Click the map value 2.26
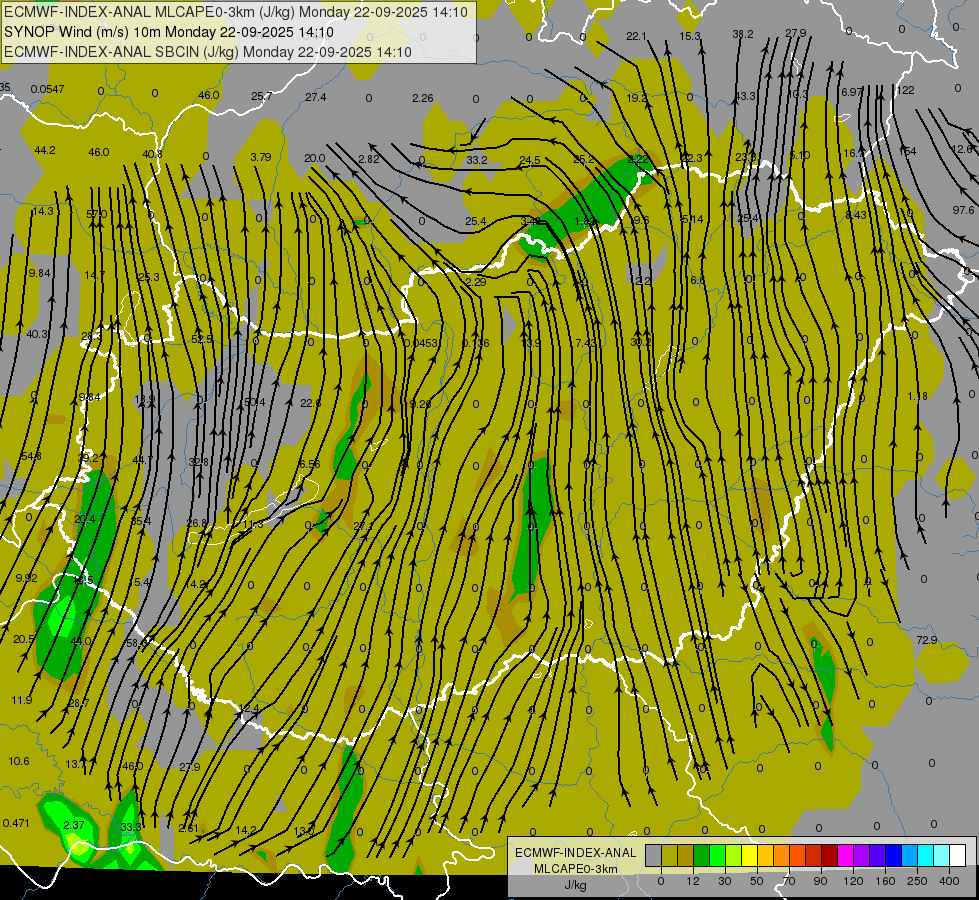 click(x=423, y=97)
